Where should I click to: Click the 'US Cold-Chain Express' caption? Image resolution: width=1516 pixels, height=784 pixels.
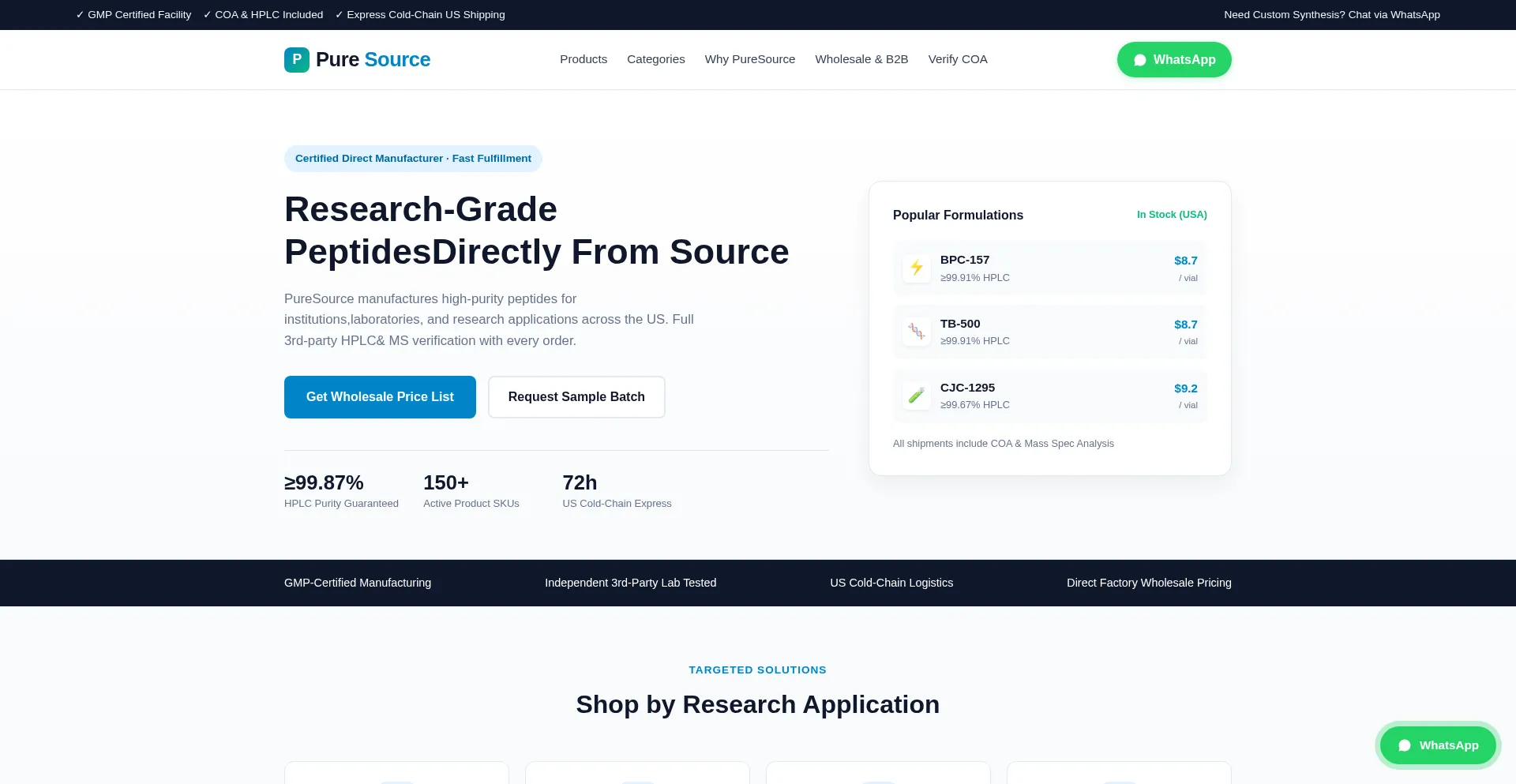coord(617,504)
